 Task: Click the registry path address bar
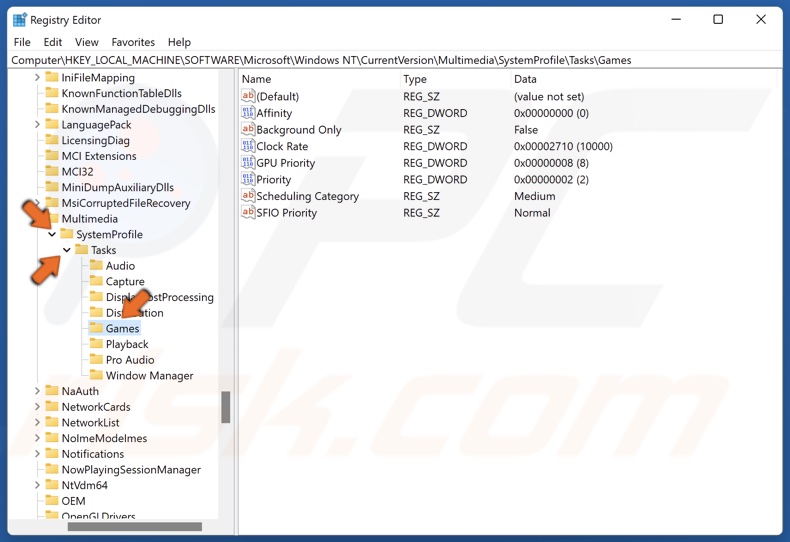tap(395, 60)
